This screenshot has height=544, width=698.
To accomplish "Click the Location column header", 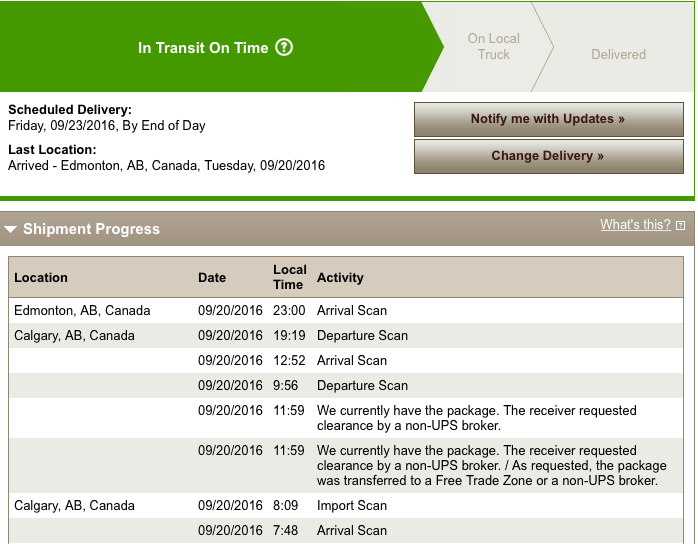I will pyautogui.click(x=41, y=277).
